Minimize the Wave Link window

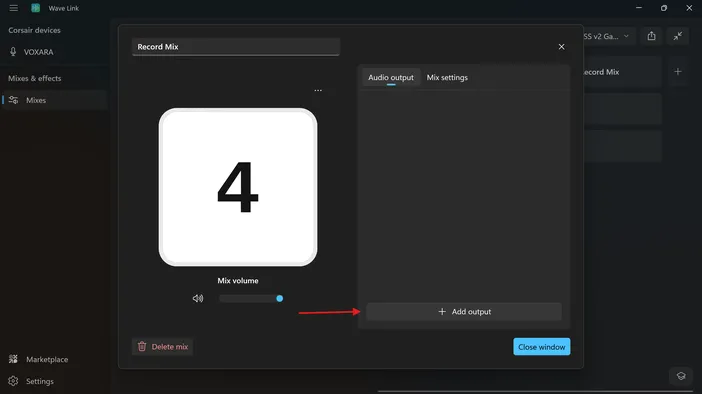[639, 8]
